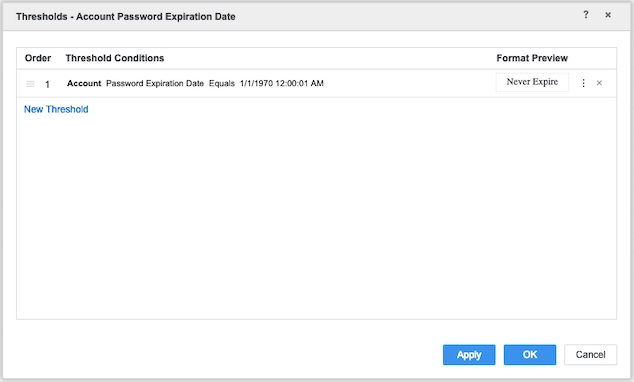Click the Apply button

[x=469, y=355]
